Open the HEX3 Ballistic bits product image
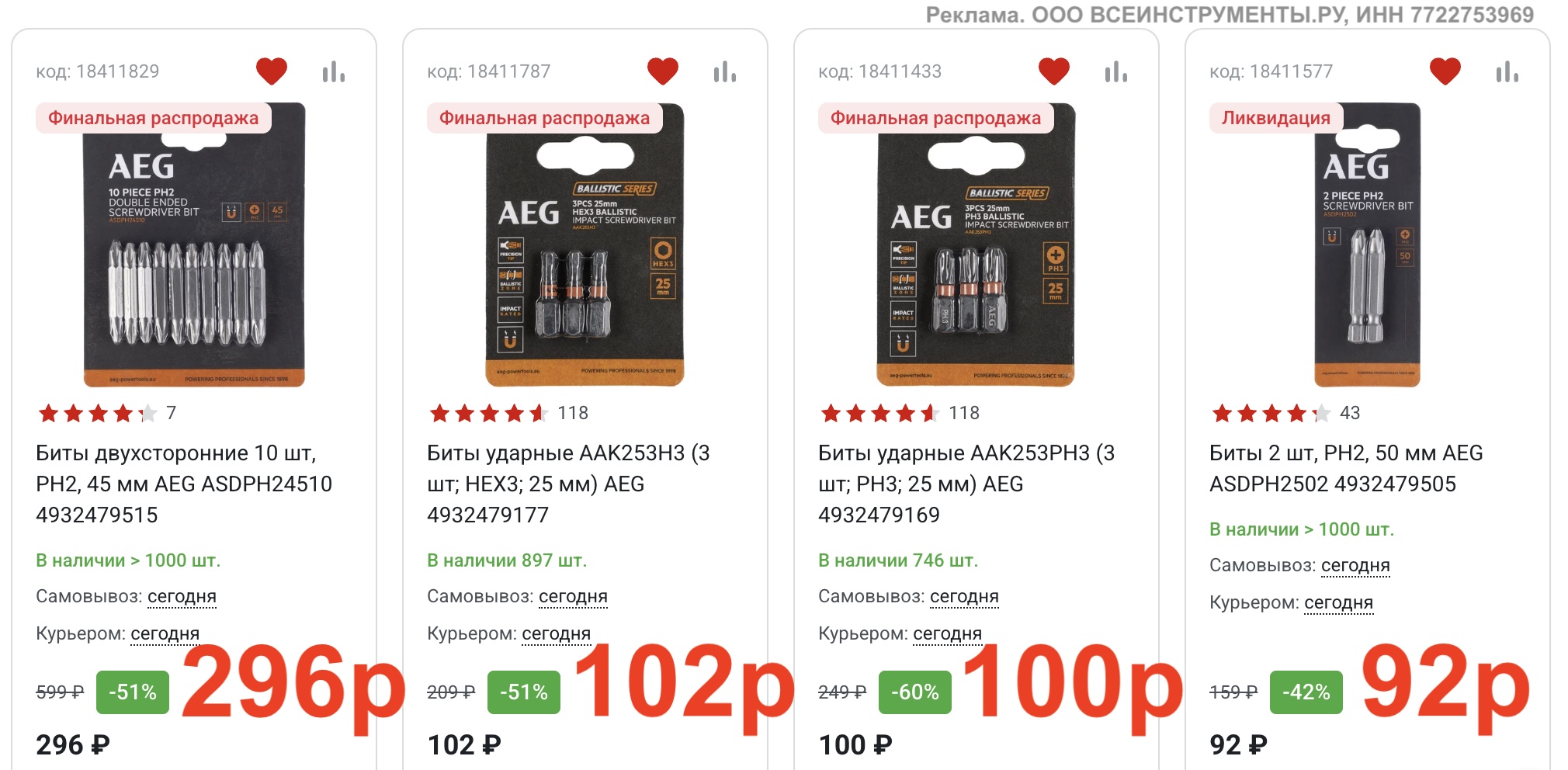The height and width of the screenshot is (770, 1568). [x=585, y=245]
